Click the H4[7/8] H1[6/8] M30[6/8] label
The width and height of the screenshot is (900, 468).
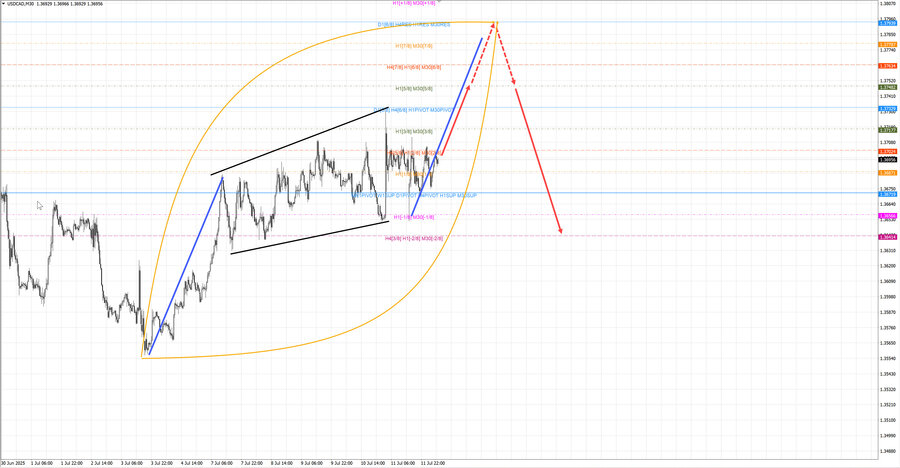(x=414, y=67)
